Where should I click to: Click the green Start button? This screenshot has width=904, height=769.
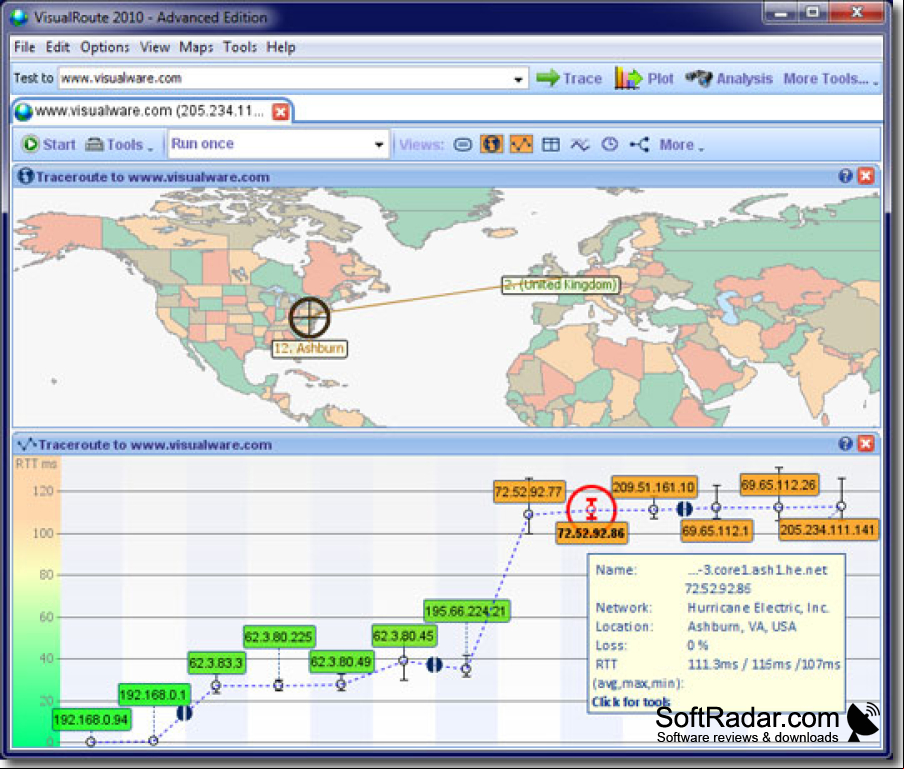click(x=48, y=144)
